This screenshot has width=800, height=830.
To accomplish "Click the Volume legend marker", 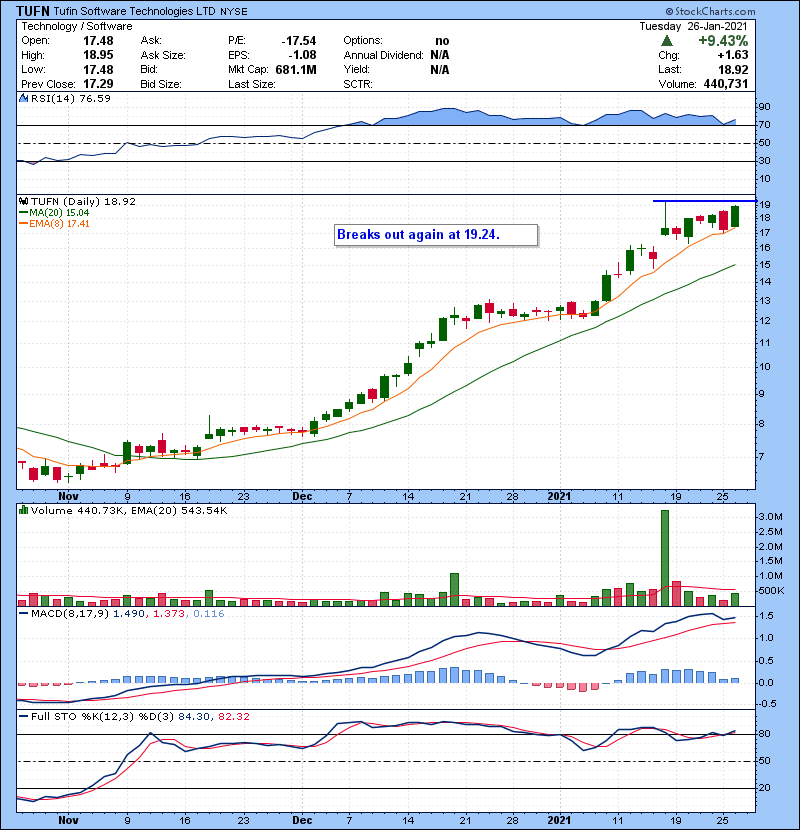I will (24, 510).
